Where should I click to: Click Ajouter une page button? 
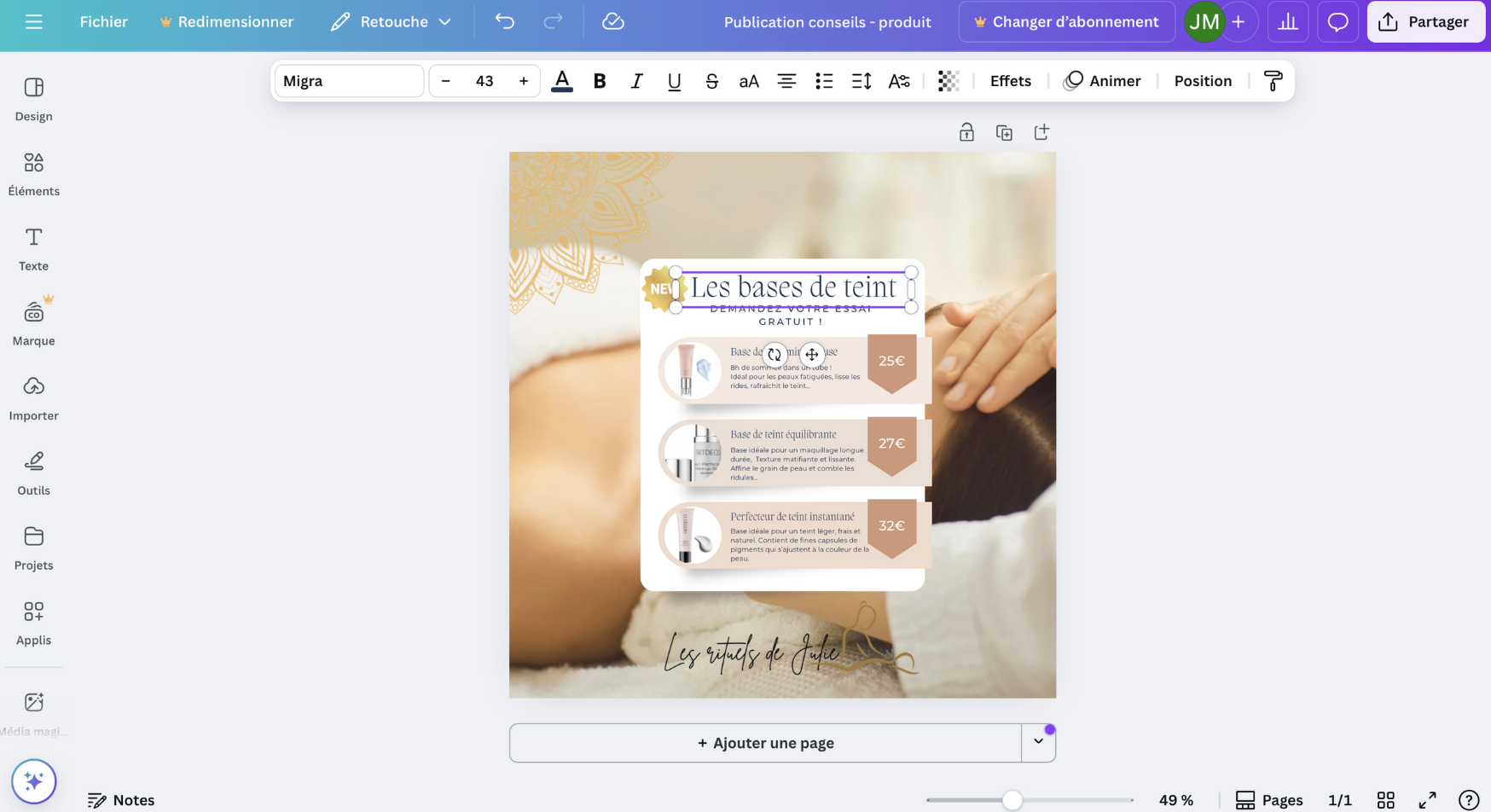pyautogui.click(x=765, y=743)
